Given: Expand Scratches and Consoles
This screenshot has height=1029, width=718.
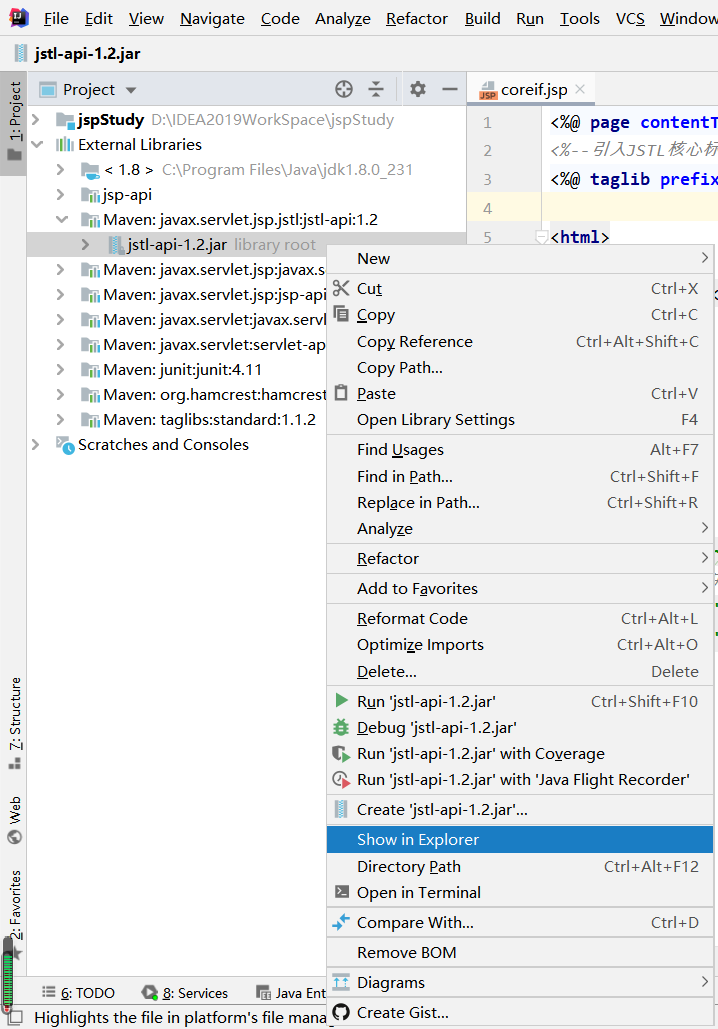Looking at the screenshot, I should coord(35,444).
